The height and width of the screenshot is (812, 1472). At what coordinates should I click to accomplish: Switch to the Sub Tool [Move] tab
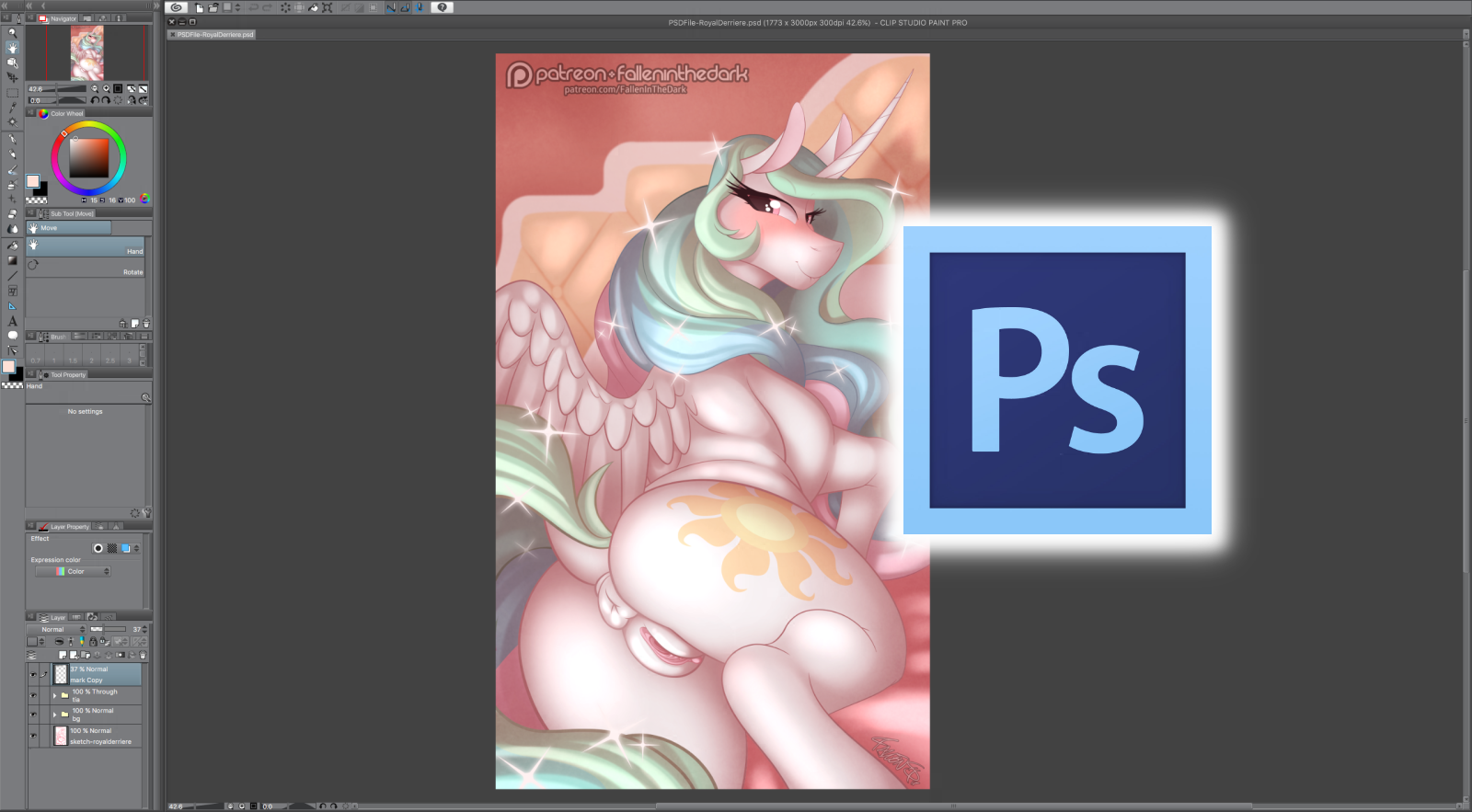[66, 213]
